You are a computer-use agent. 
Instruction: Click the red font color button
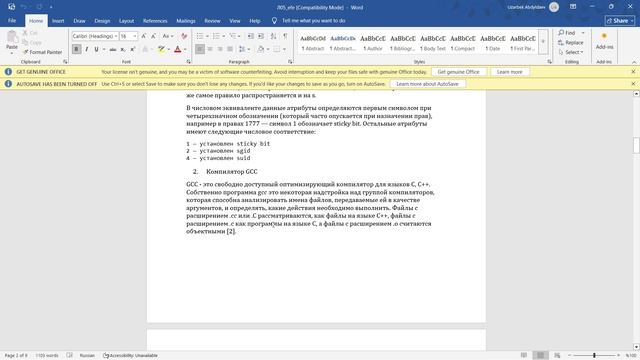178,49
